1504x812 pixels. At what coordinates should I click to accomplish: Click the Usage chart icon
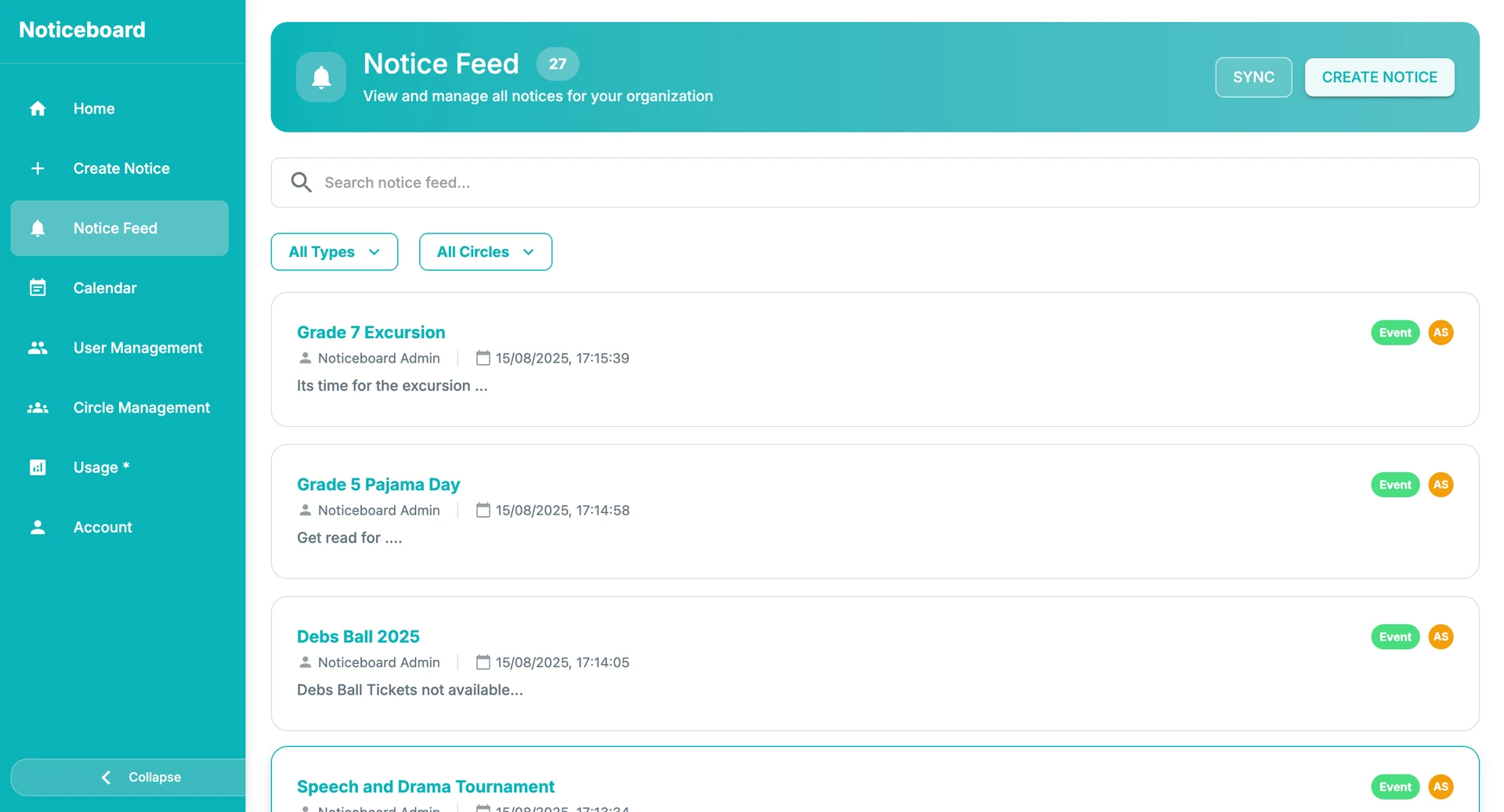tap(38, 467)
